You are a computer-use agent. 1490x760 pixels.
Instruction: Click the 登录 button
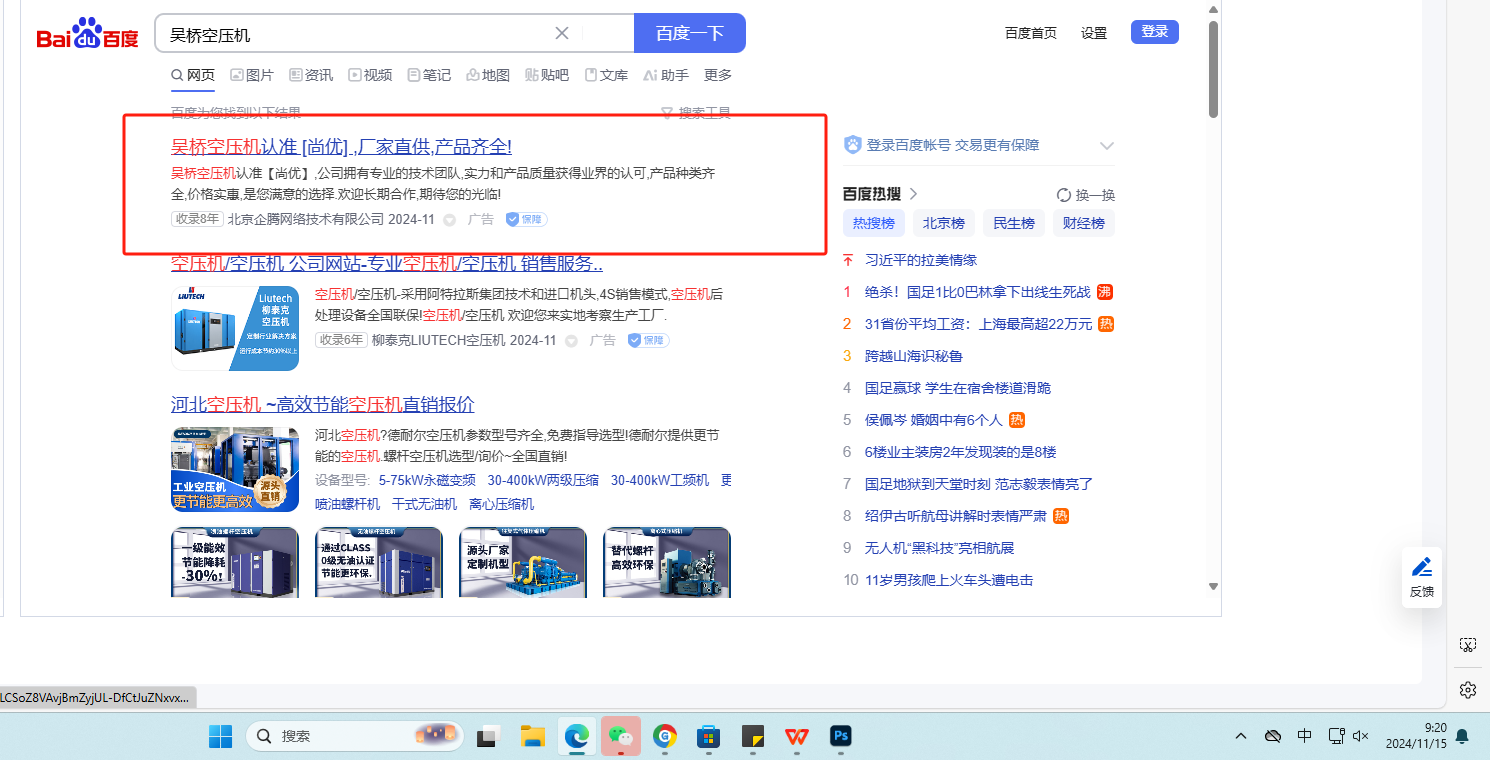click(1155, 32)
